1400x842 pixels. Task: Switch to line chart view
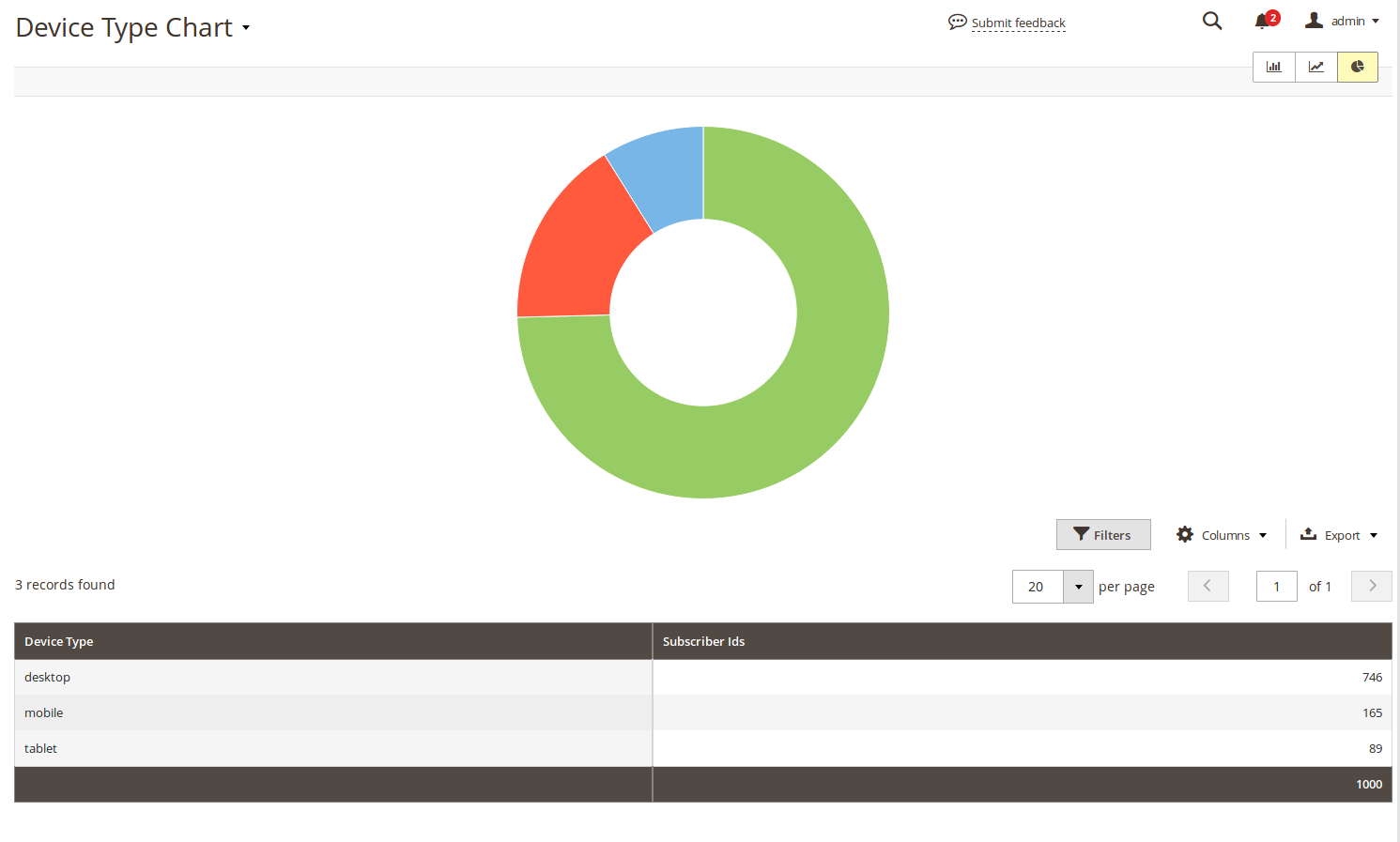1315,67
